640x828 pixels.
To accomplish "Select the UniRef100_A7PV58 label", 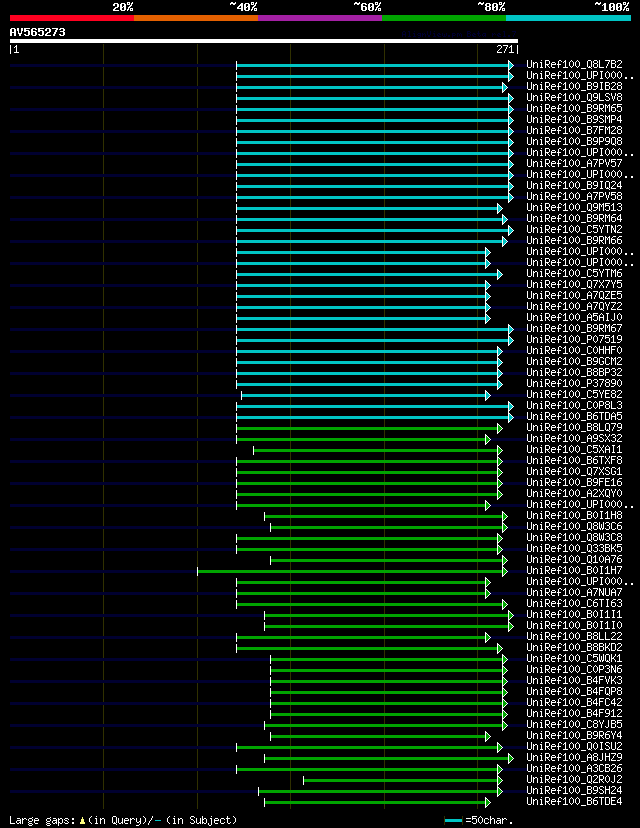I will tap(575, 196).
